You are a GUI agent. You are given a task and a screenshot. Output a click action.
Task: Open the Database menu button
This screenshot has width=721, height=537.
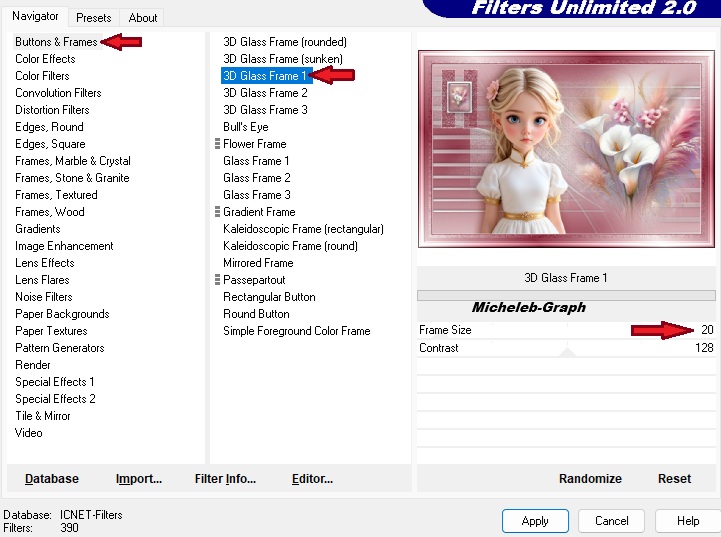[x=52, y=479]
